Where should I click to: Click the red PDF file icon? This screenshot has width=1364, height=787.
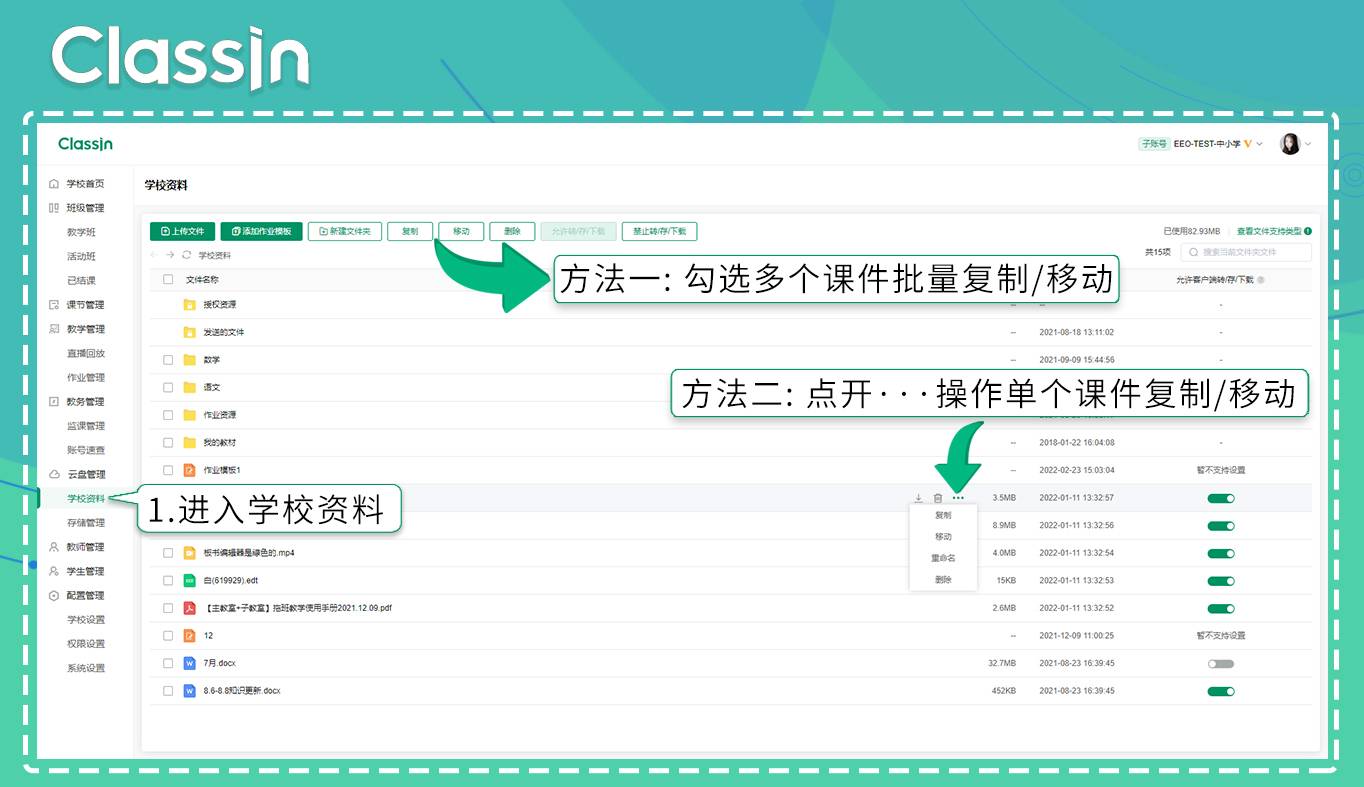tap(189, 608)
